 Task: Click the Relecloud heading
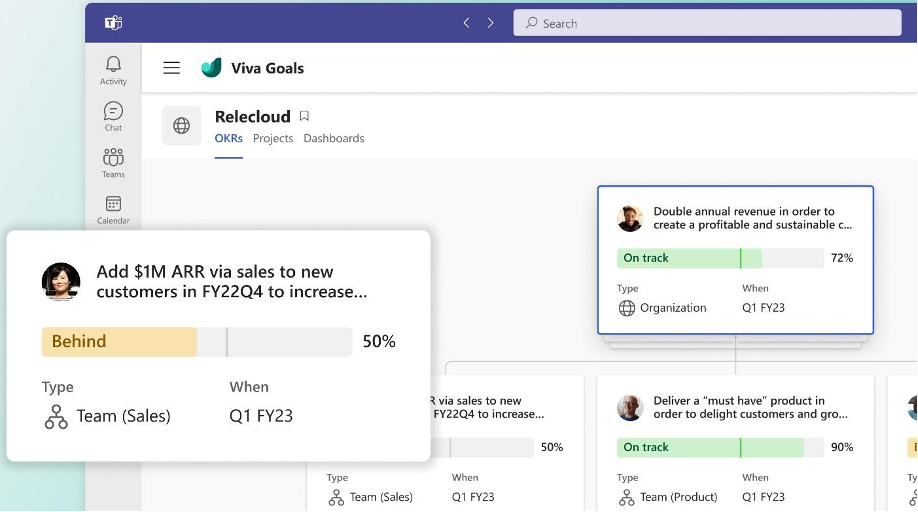(252, 116)
